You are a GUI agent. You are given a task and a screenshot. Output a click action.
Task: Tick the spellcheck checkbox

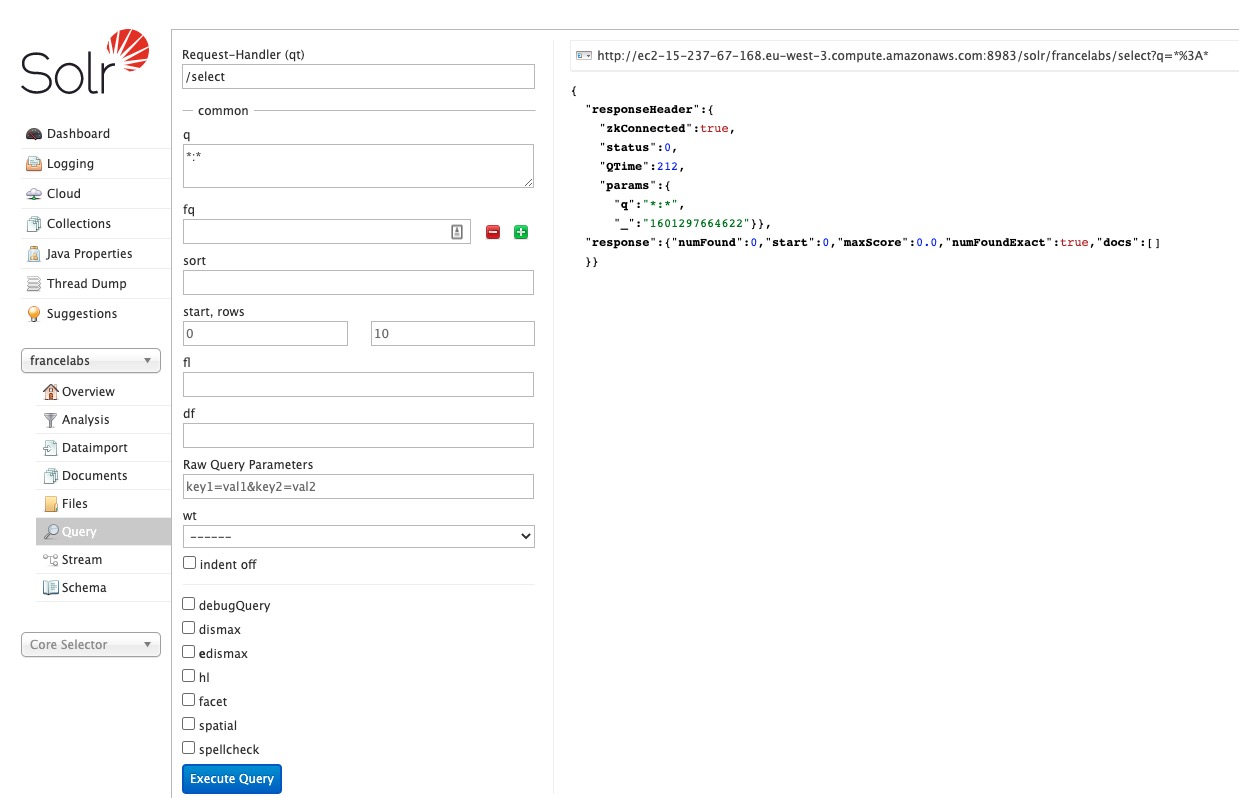click(189, 749)
